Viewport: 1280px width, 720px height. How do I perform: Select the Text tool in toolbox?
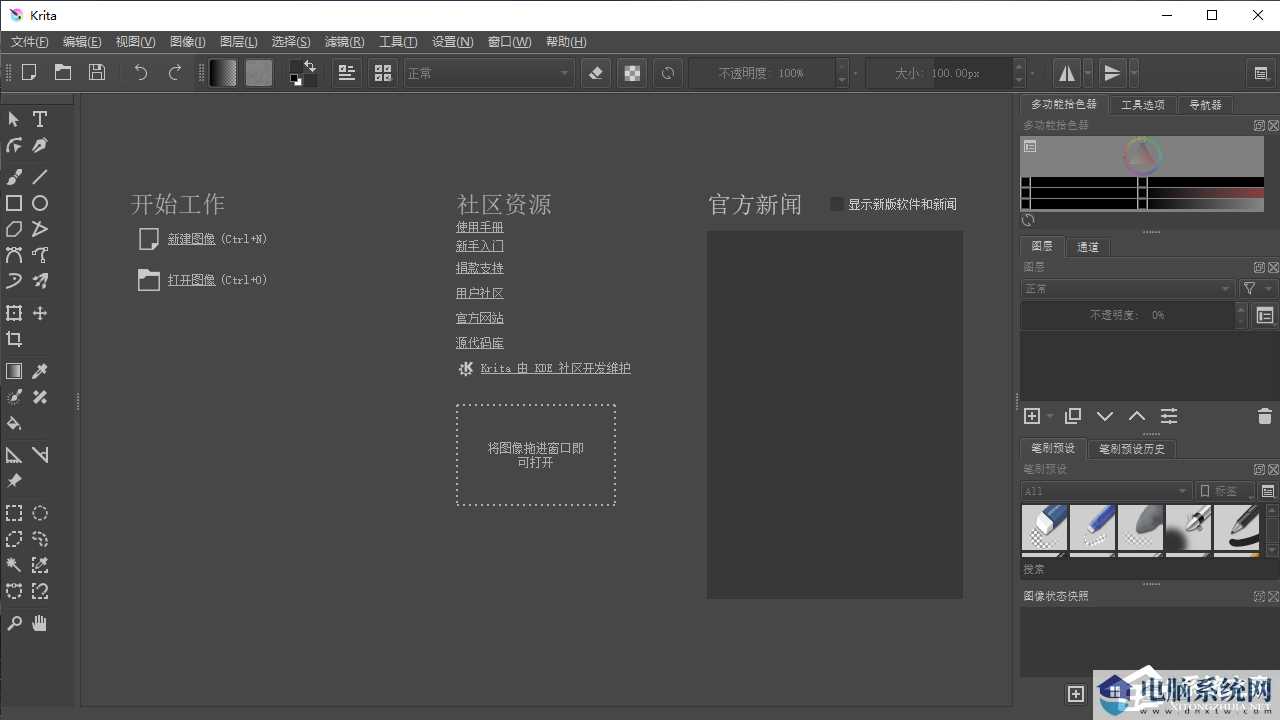coord(40,119)
